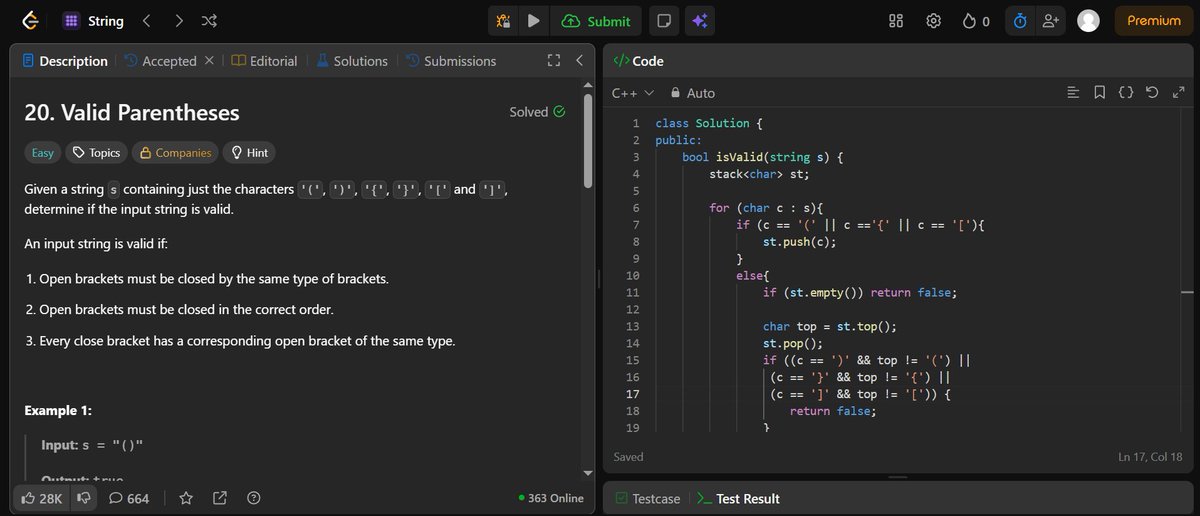This screenshot has height=516, width=1200.
Task: Open the user profile avatar
Action: 1088,21
